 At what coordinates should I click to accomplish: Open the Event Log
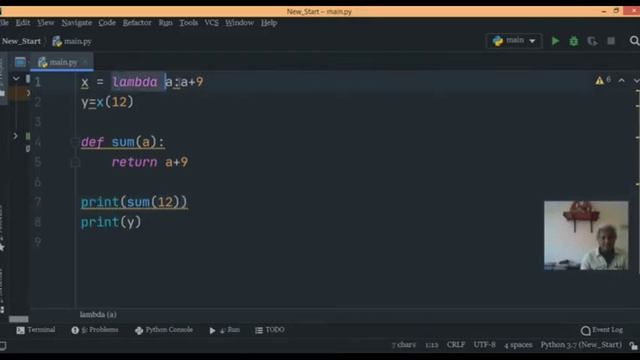tap(602, 330)
